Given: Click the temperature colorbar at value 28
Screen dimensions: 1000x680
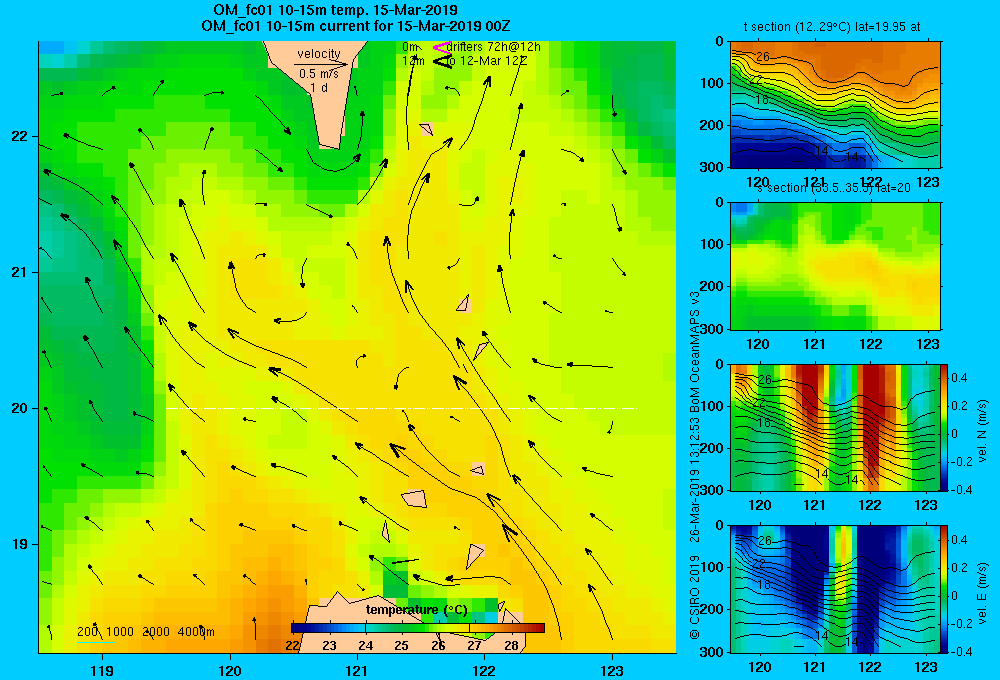Looking at the screenshot, I should point(511,628).
